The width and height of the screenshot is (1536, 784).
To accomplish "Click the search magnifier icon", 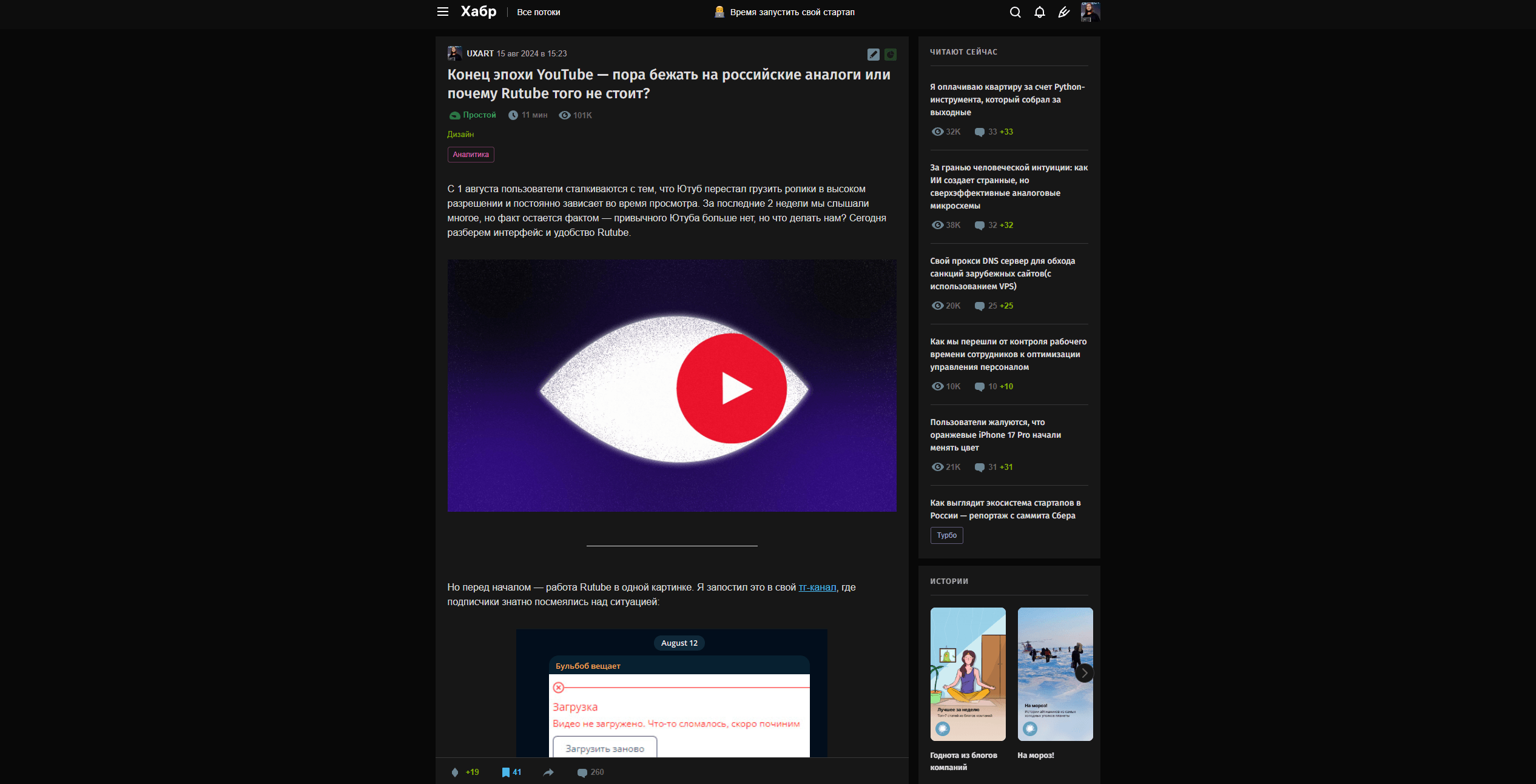I will [1015, 12].
